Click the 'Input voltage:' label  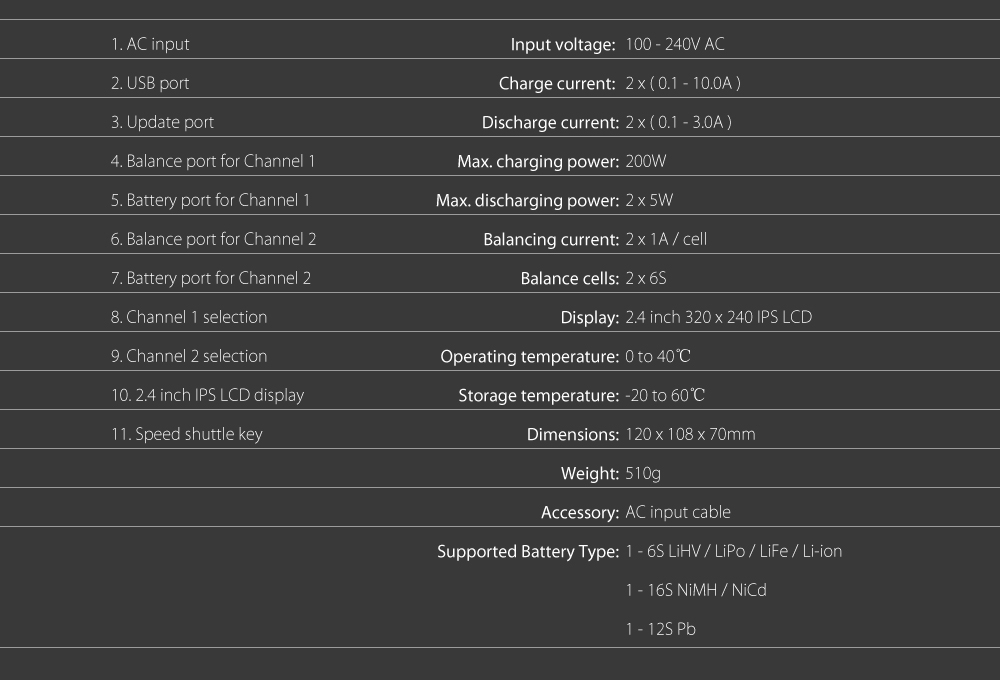coord(562,45)
